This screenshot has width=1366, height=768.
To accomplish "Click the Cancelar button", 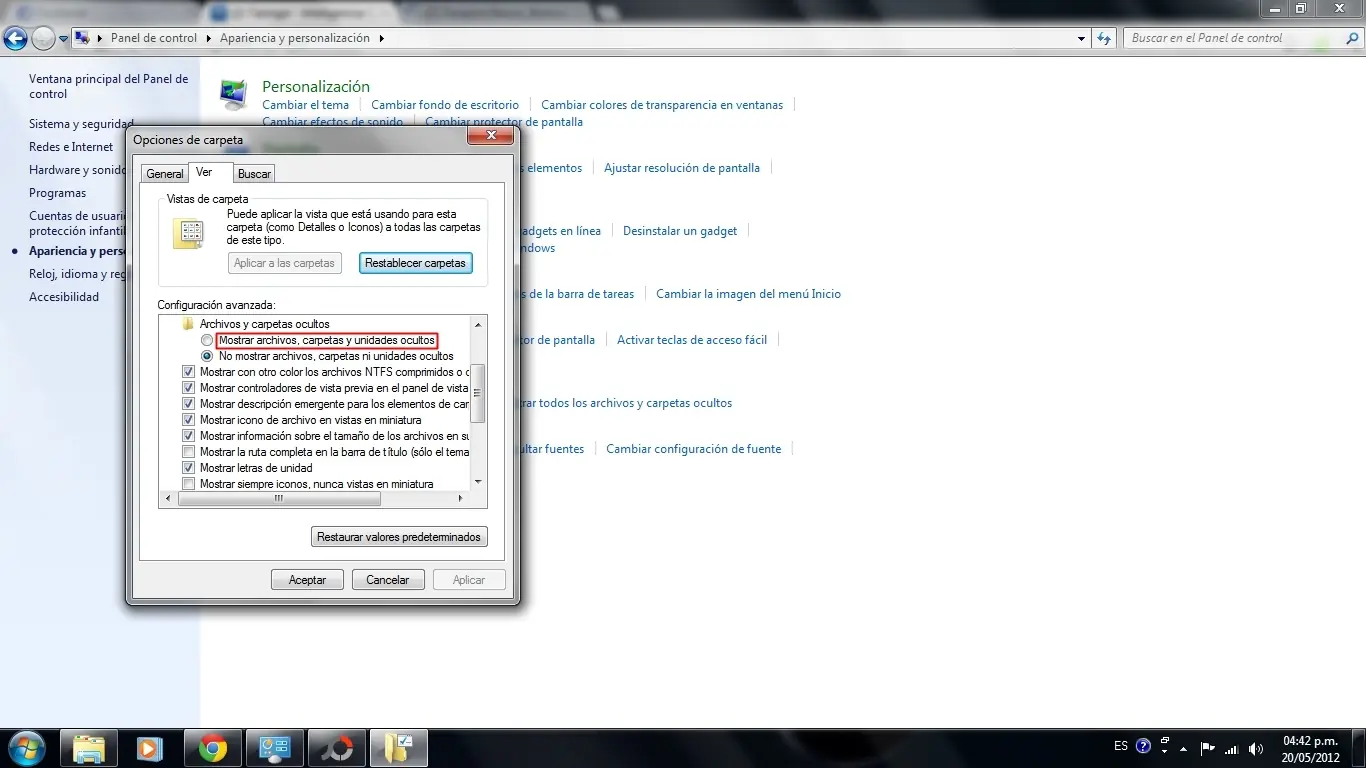I will tap(388, 580).
